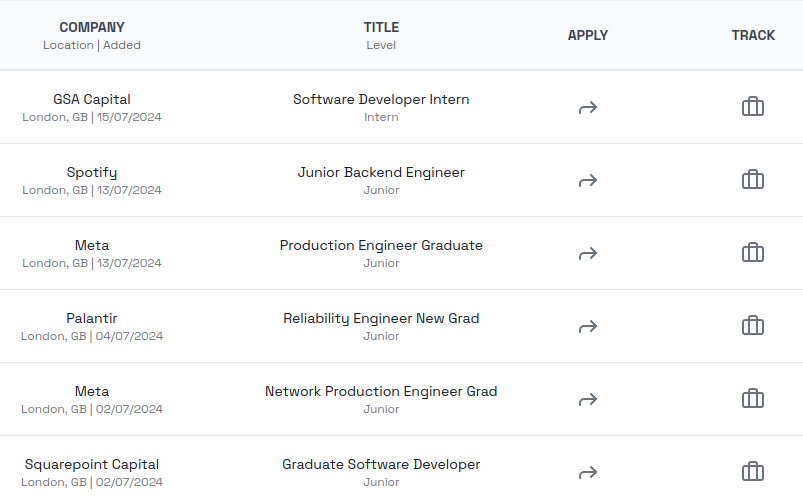Track Production Engineer Graduate via briefcase icon
This screenshot has height=504, width=803.
click(753, 253)
